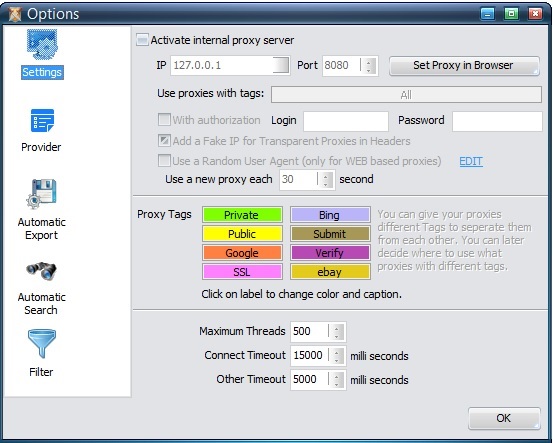The height and width of the screenshot is (443, 553).
Task: Confirm the dialog with OK button
Action: point(504,418)
